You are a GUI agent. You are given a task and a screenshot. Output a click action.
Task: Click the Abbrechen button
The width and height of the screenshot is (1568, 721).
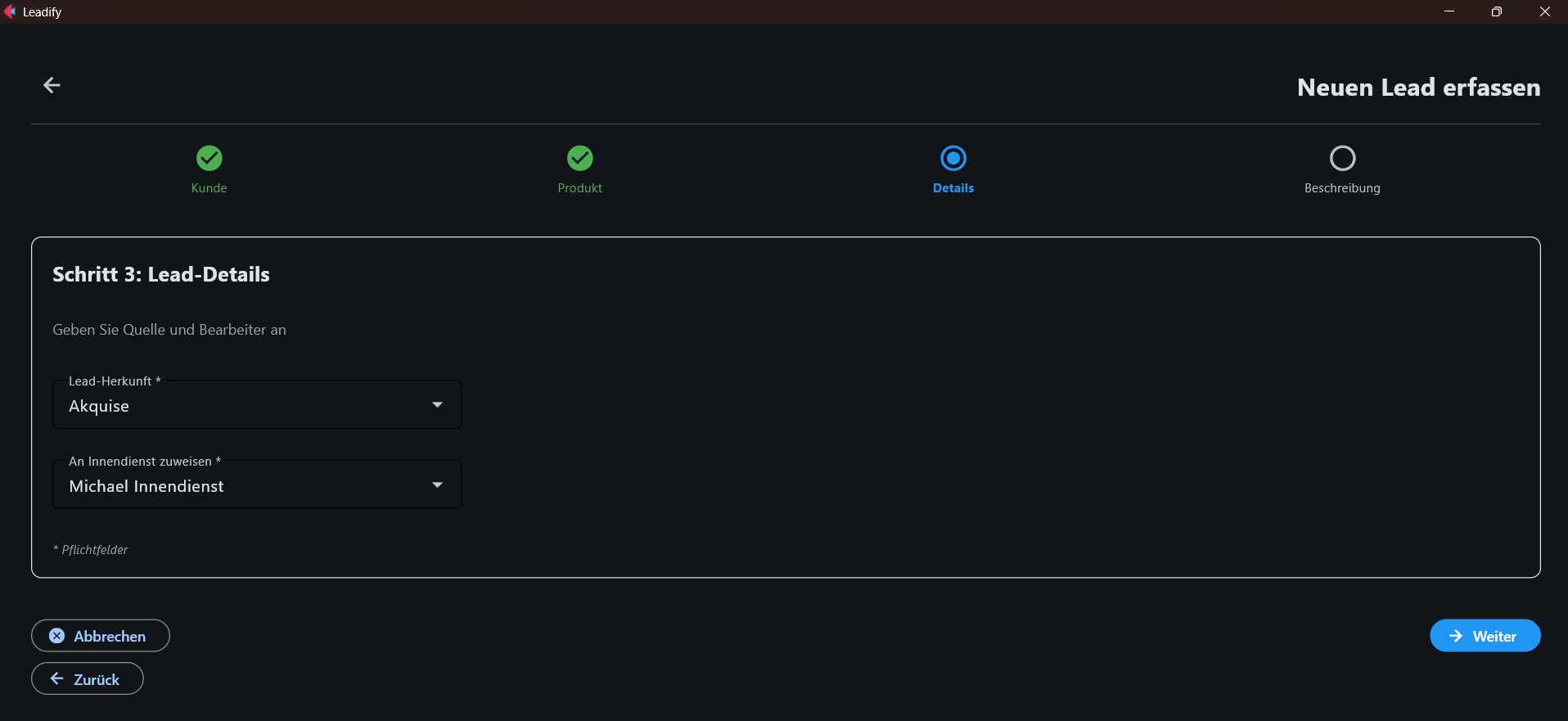100,635
